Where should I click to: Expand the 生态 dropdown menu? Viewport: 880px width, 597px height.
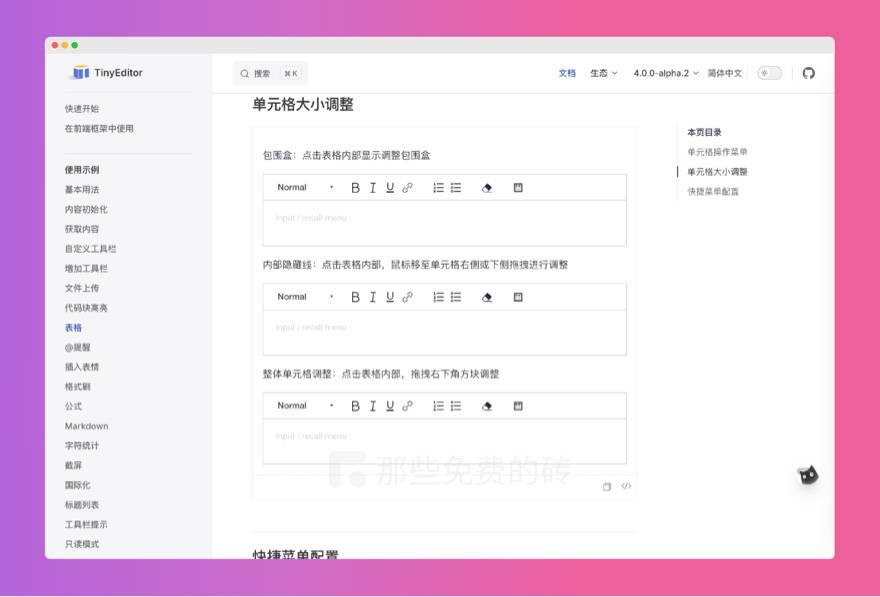601,73
